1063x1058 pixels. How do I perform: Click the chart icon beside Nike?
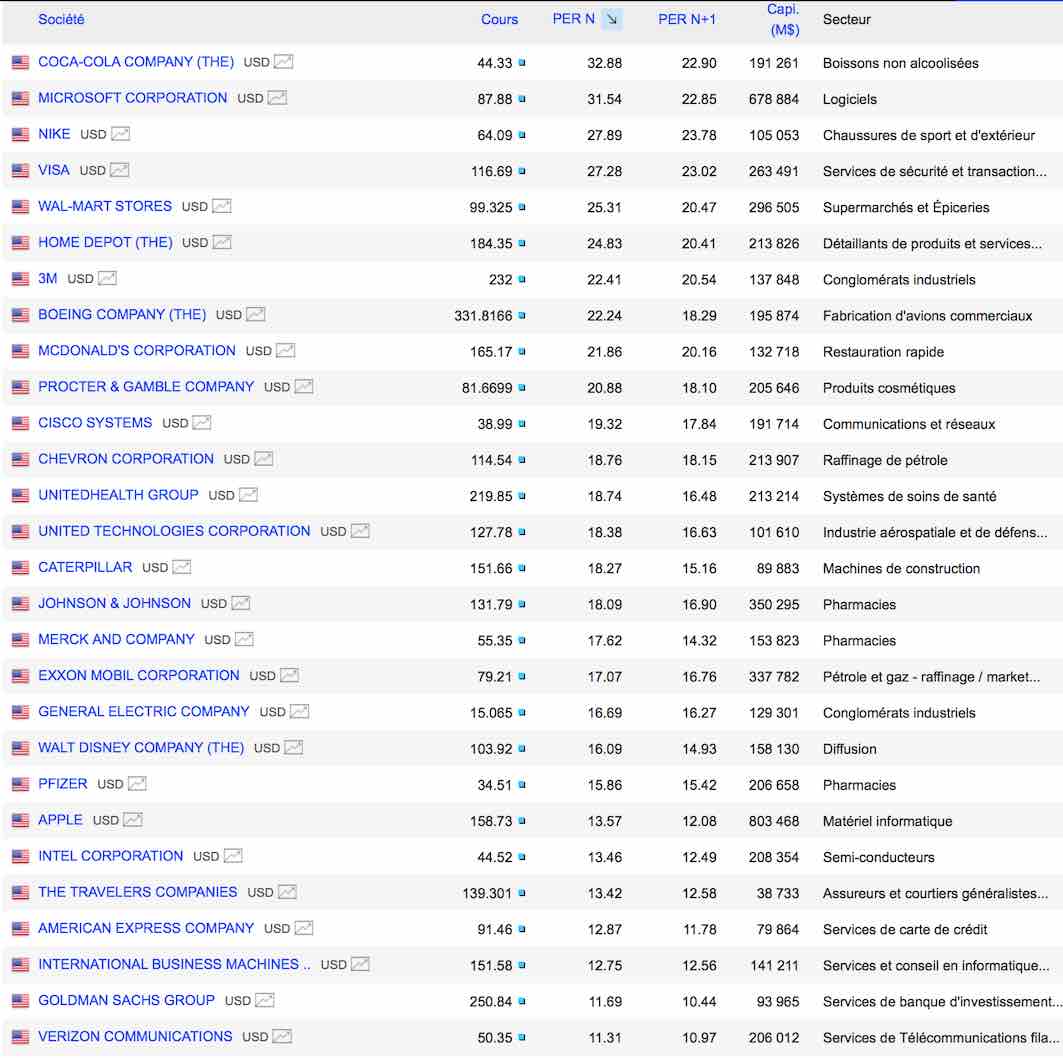(121, 134)
